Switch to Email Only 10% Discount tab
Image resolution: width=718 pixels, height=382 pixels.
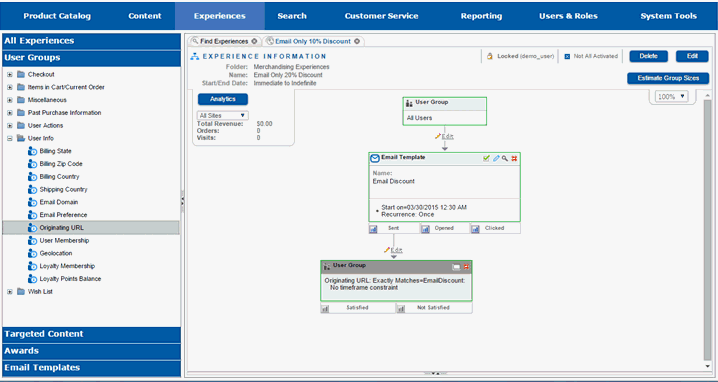coord(313,41)
